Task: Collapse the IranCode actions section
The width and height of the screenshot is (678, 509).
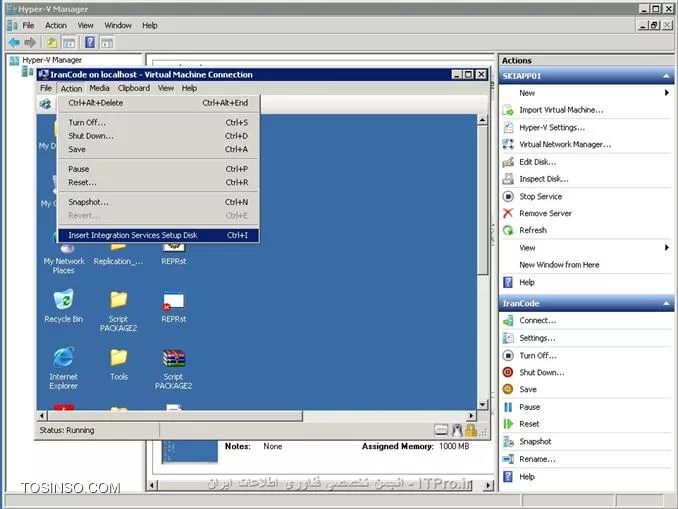Action: pos(666,304)
